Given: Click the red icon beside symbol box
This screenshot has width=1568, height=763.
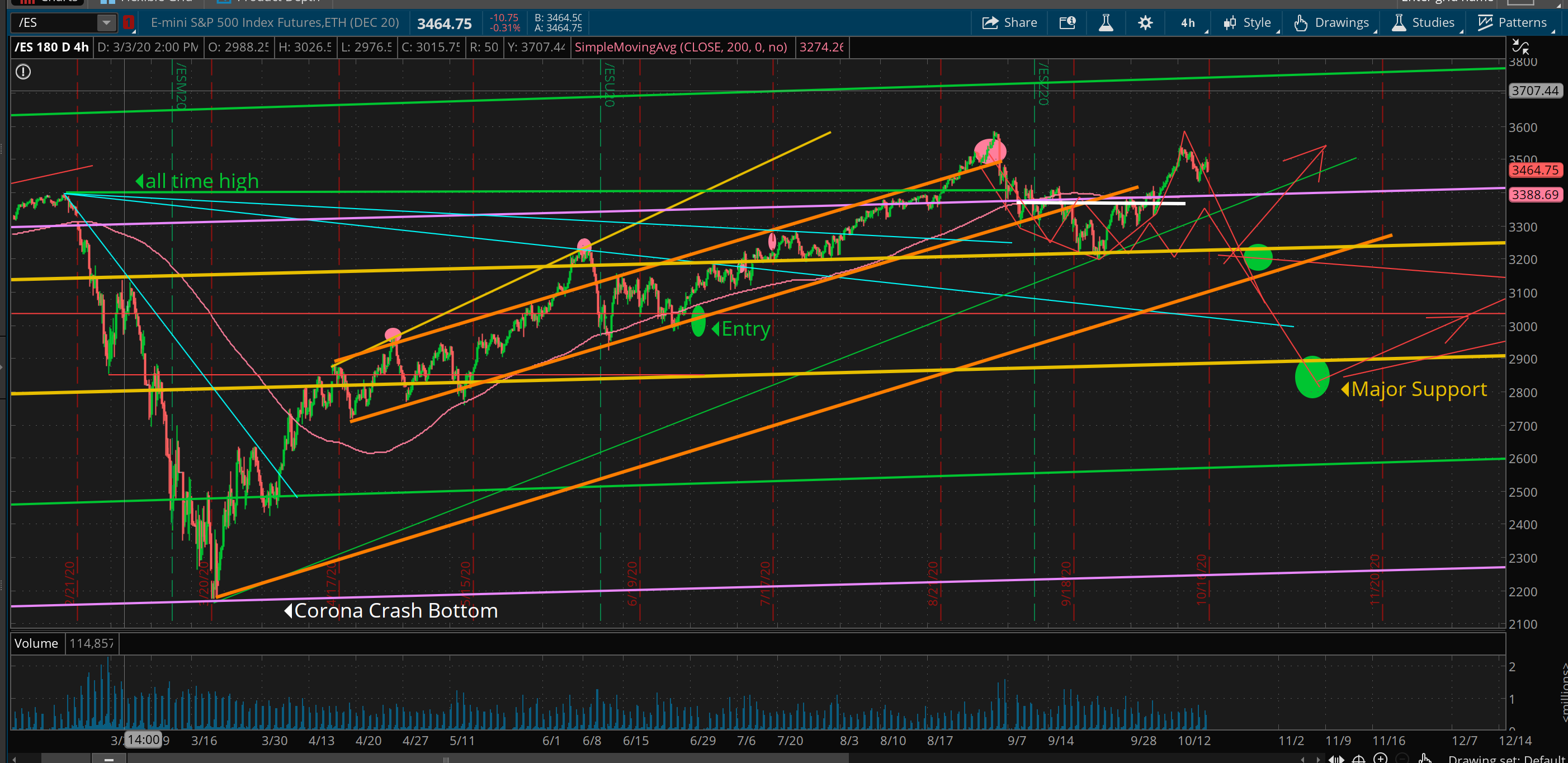Looking at the screenshot, I should tap(128, 22).
